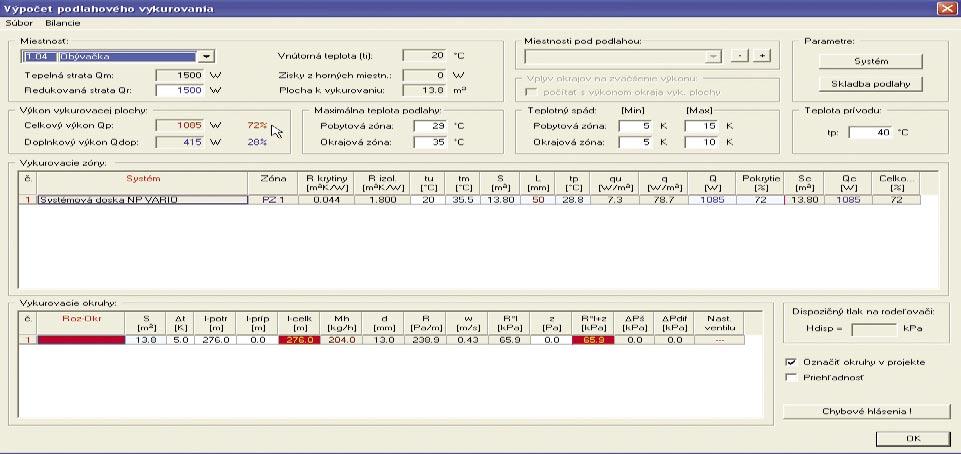Confirm with the OK button
Viewport: 961px width, 454px height.
(913, 439)
